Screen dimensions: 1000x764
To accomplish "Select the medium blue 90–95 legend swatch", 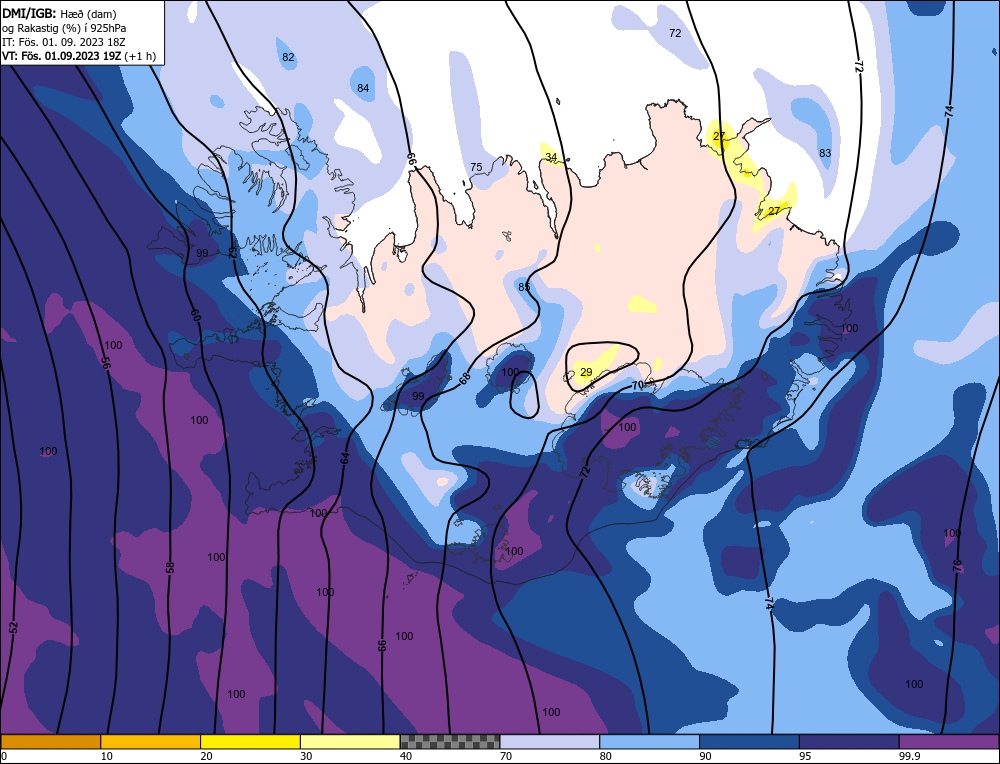I will [749, 742].
